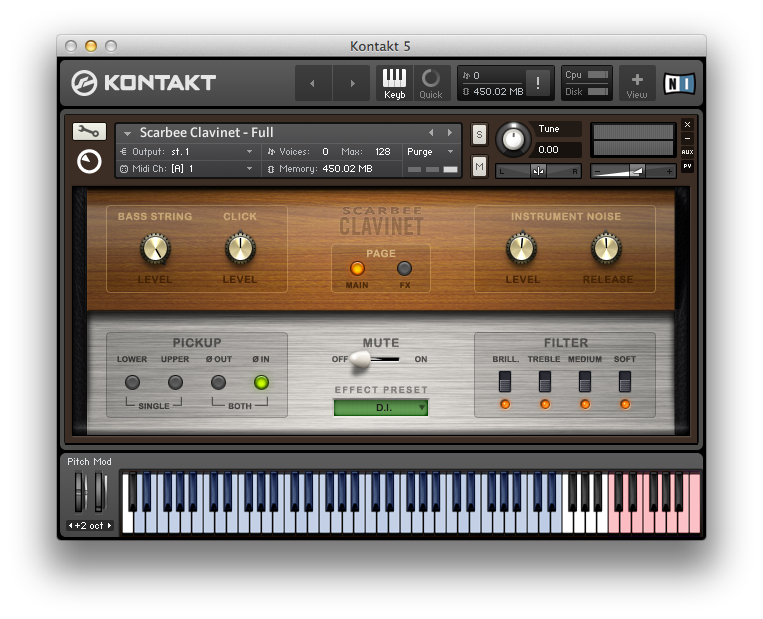763x619 pixels.
Task: Click the Pitch wheel
Action: [80, 492]
